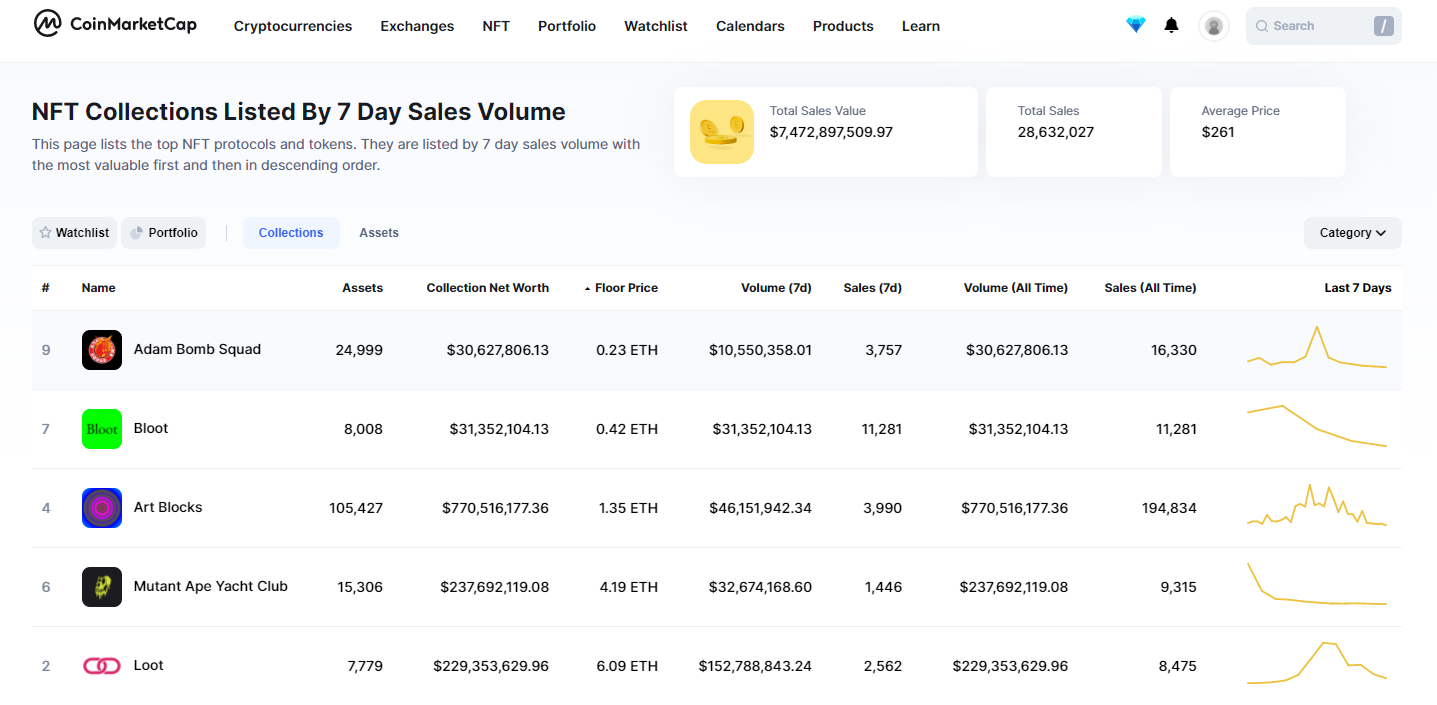Screen dimensions: 1437x705
Task: Open the diamond rewards icon
Action: pyautogui.click(x=1135, y=25)
